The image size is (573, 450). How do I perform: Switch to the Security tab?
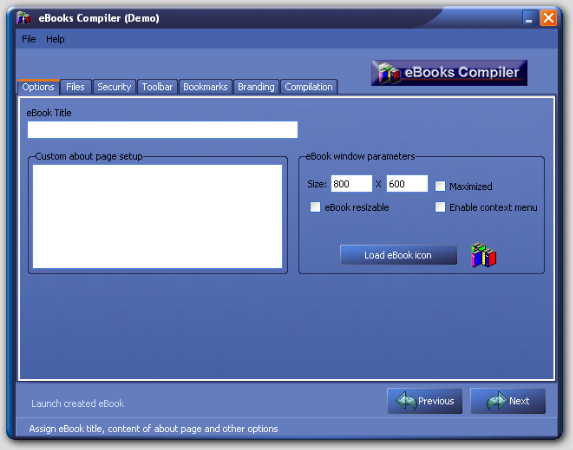(114, 87)
